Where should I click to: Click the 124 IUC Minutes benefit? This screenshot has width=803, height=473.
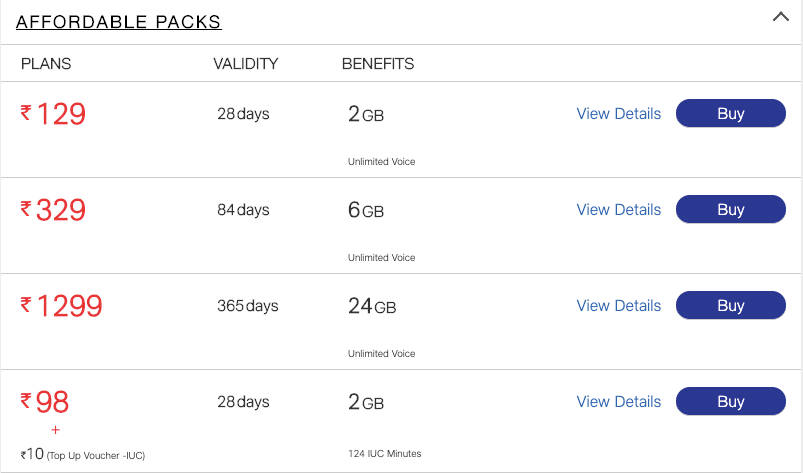385,454
